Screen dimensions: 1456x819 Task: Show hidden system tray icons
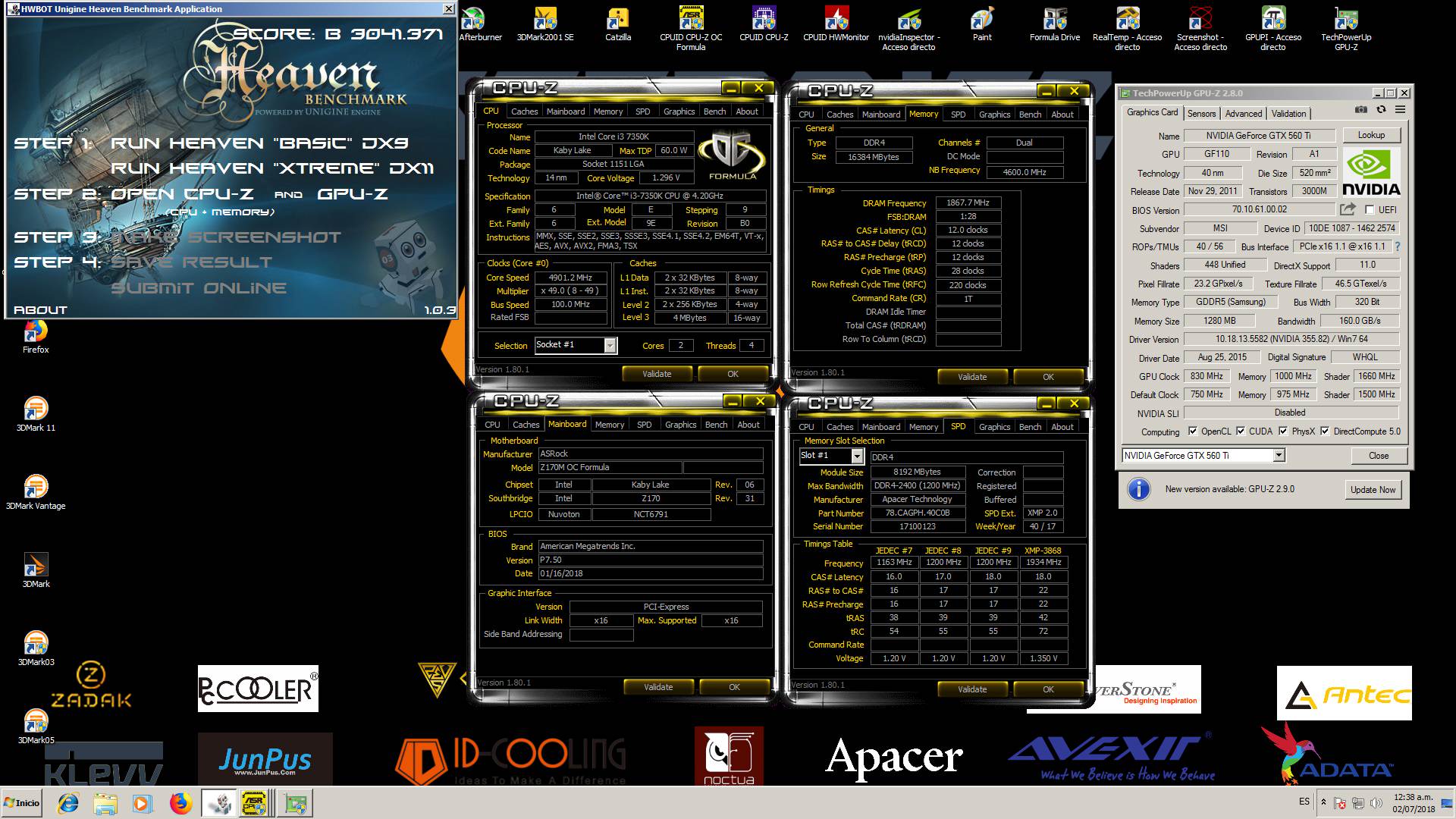coord(1323,802)
